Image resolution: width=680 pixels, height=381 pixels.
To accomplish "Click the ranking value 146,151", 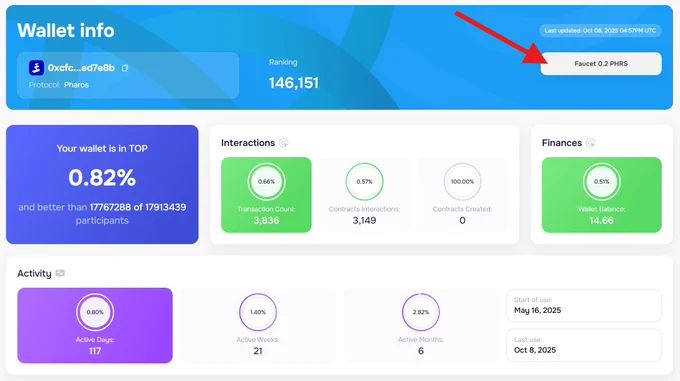I will click(294, 83).
